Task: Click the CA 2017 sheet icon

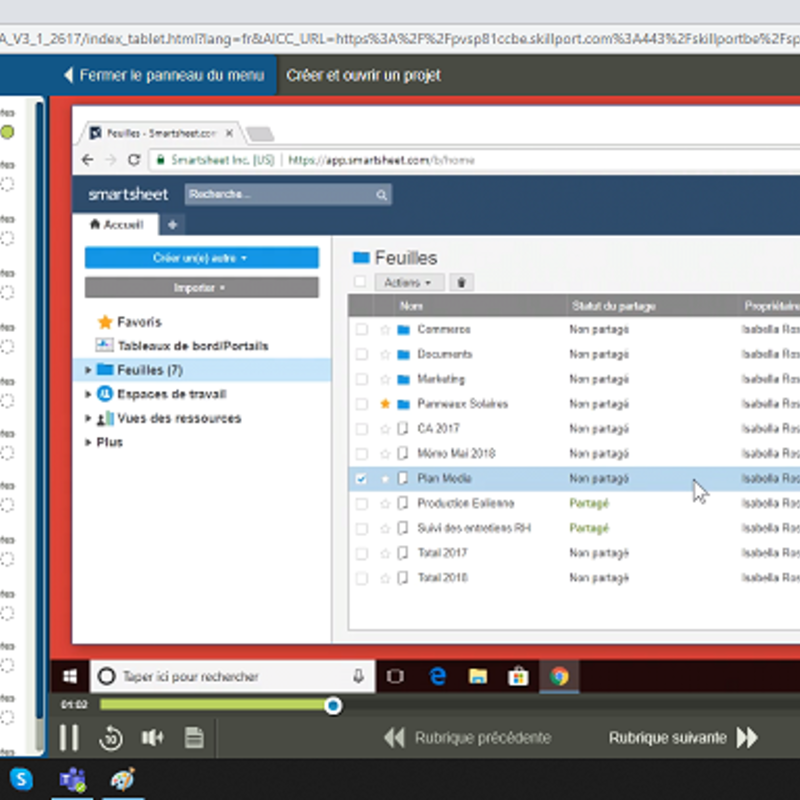Action: pos(403,429)
